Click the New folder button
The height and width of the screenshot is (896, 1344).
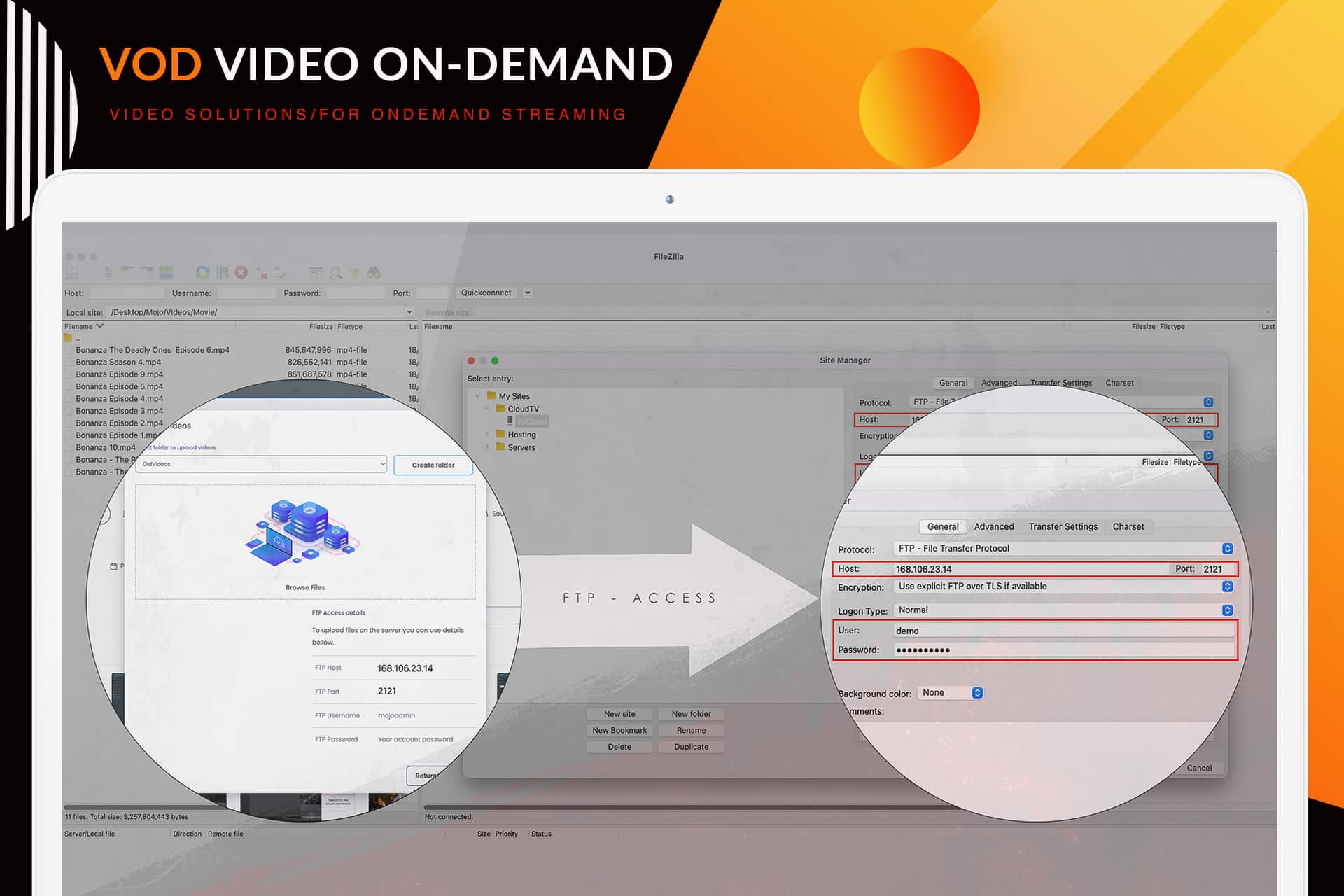tap(691, 714)
